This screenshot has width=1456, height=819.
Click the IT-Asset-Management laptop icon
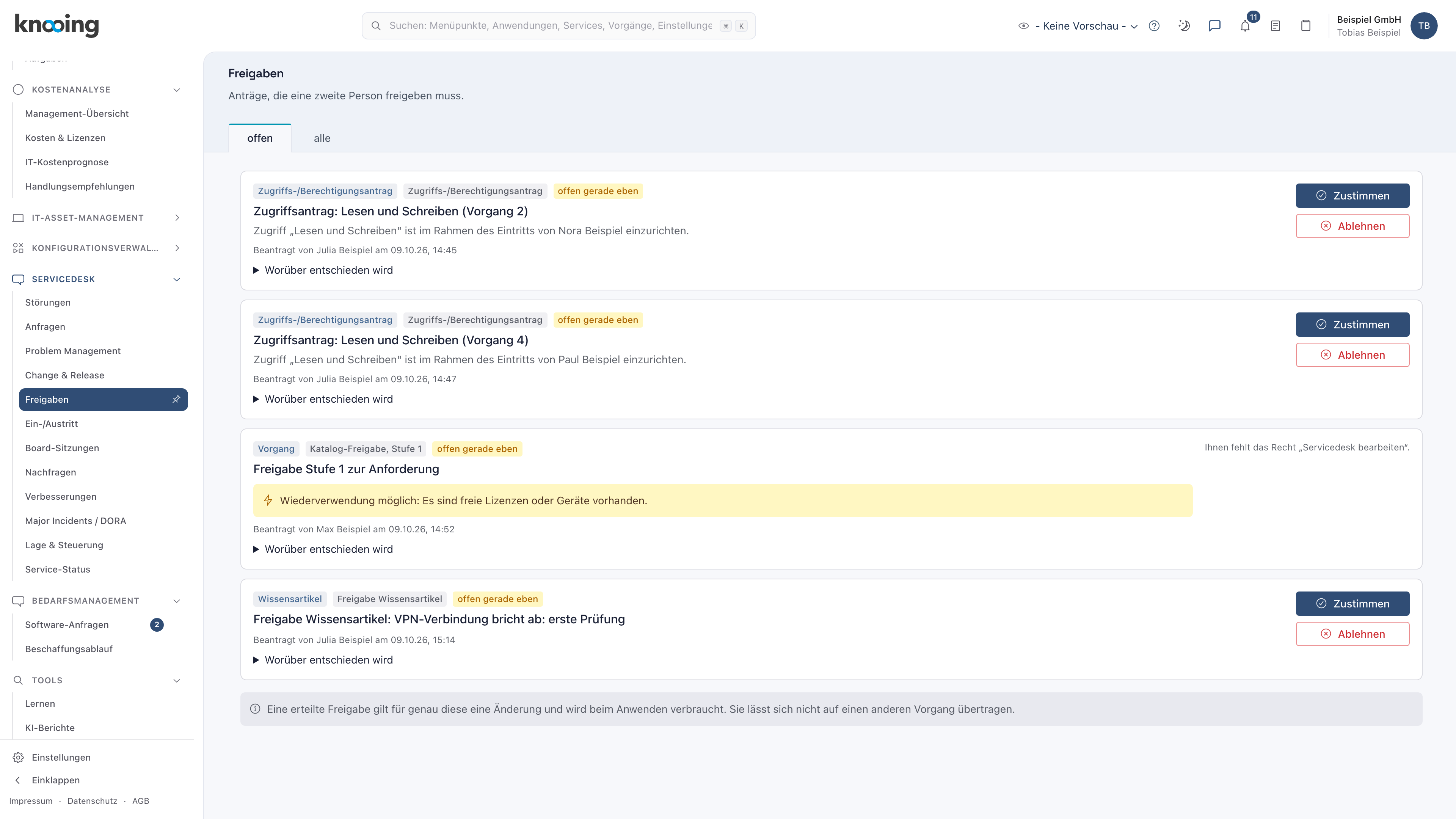pyautogui.click(x=18, y=218)
